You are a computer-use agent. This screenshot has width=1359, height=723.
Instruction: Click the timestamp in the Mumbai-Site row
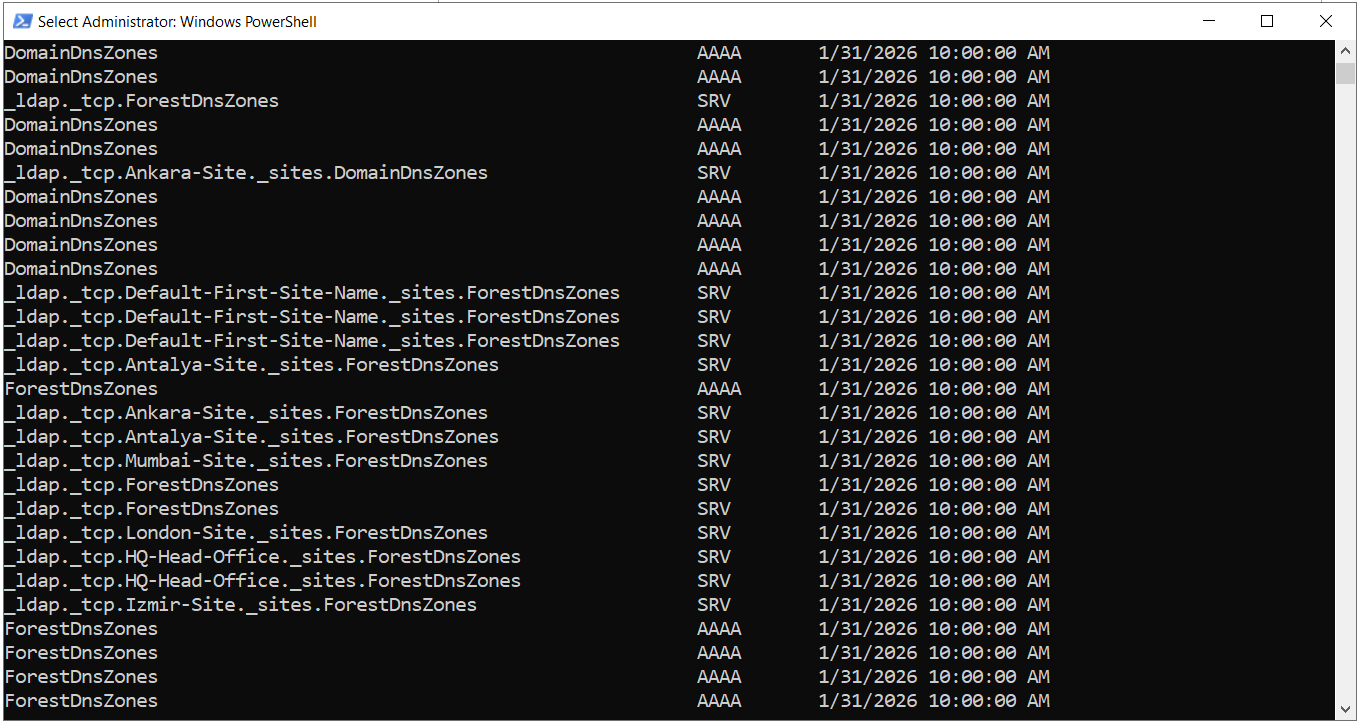(934, 461)
